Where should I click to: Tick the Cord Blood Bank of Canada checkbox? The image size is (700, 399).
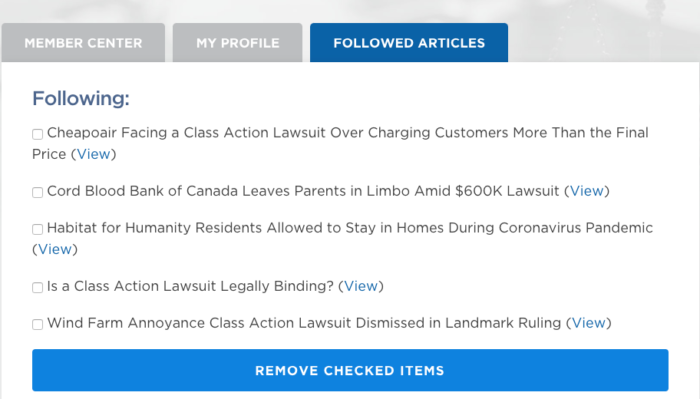[38, 192]
